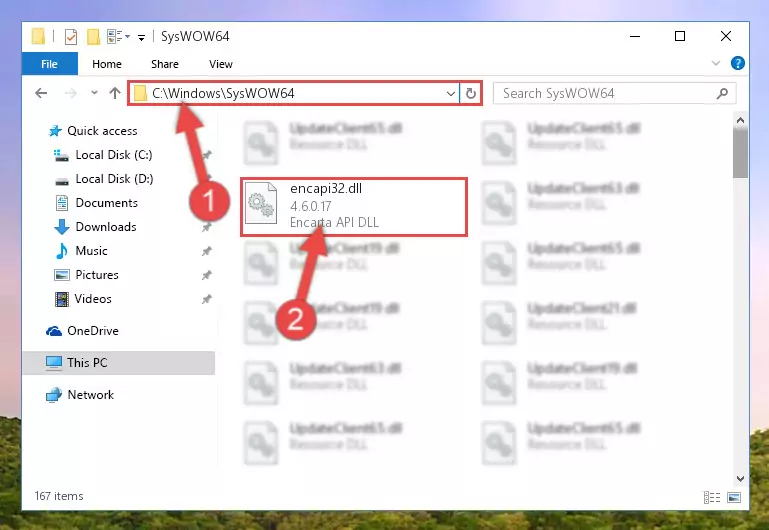Refresh the SysWOW64 folder

click(471, 93)
